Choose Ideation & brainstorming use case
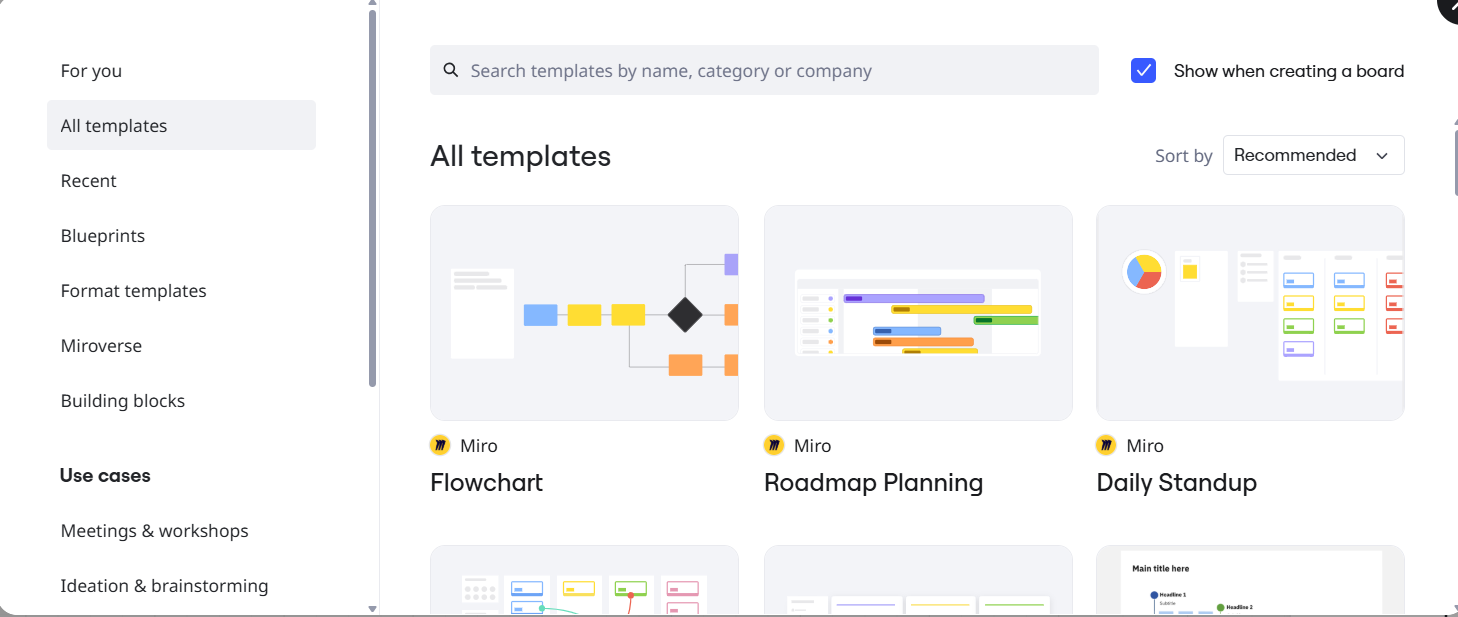1458x617 pixels. click(x=165, y=586)
